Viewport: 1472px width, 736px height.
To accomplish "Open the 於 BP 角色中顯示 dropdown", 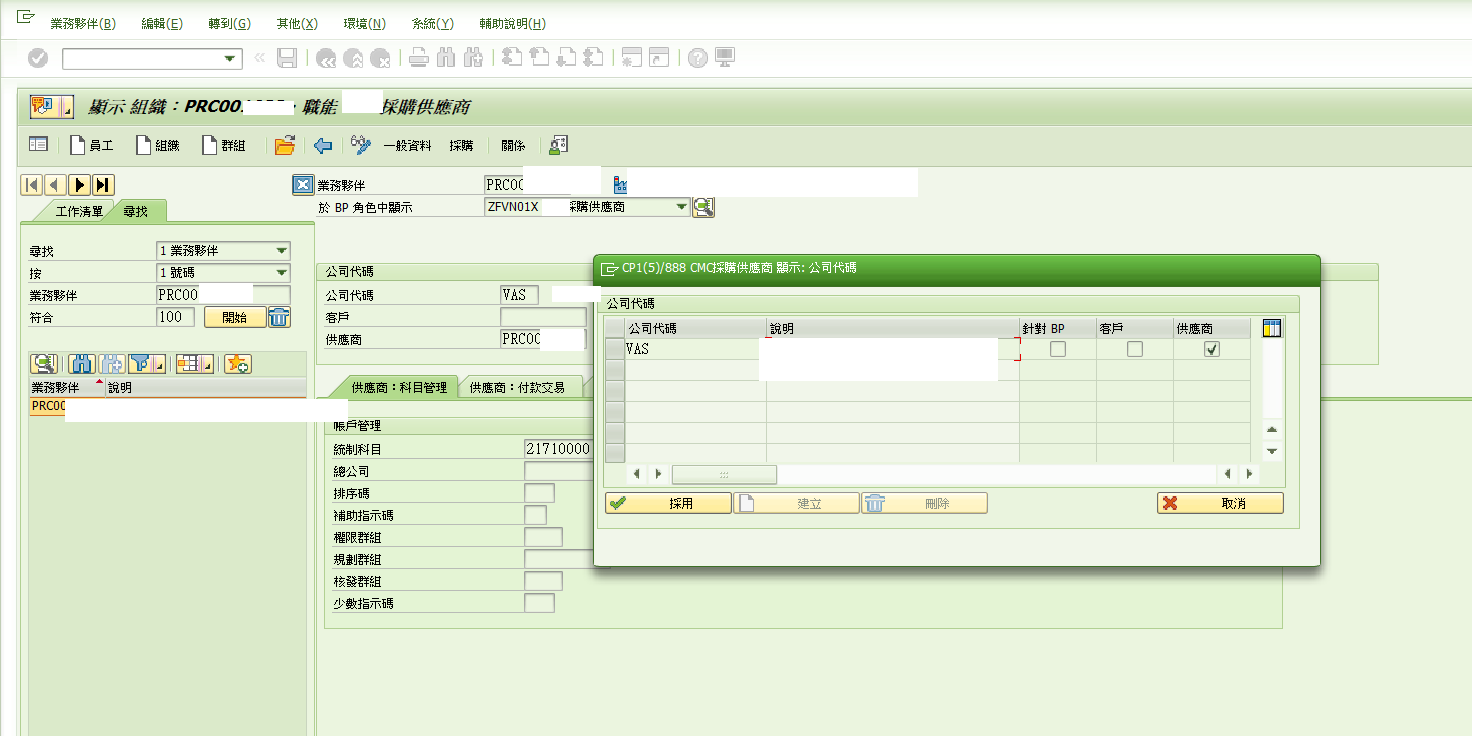I will (x=681, y=207).
